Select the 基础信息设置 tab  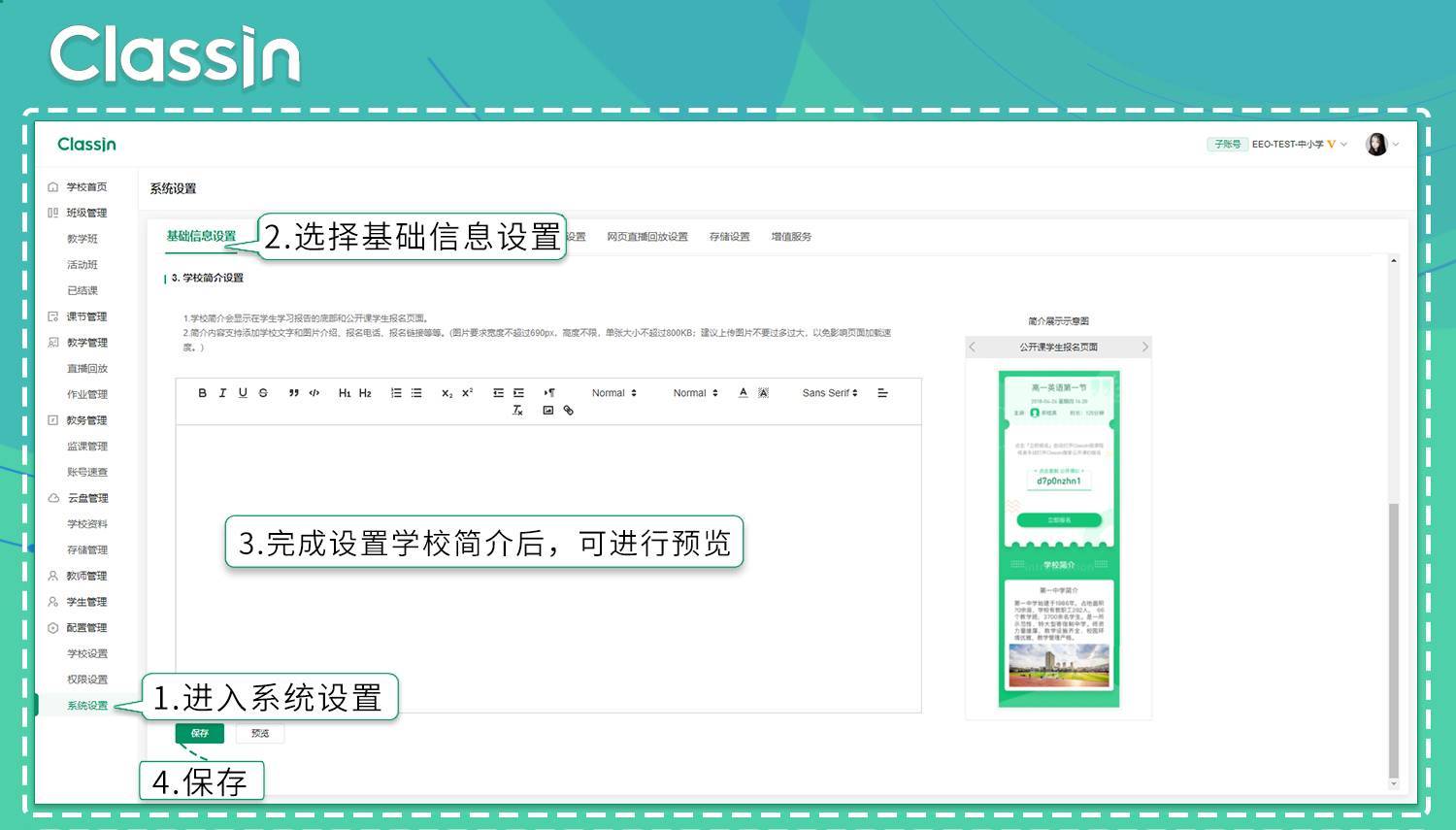(x=201, y=236)
